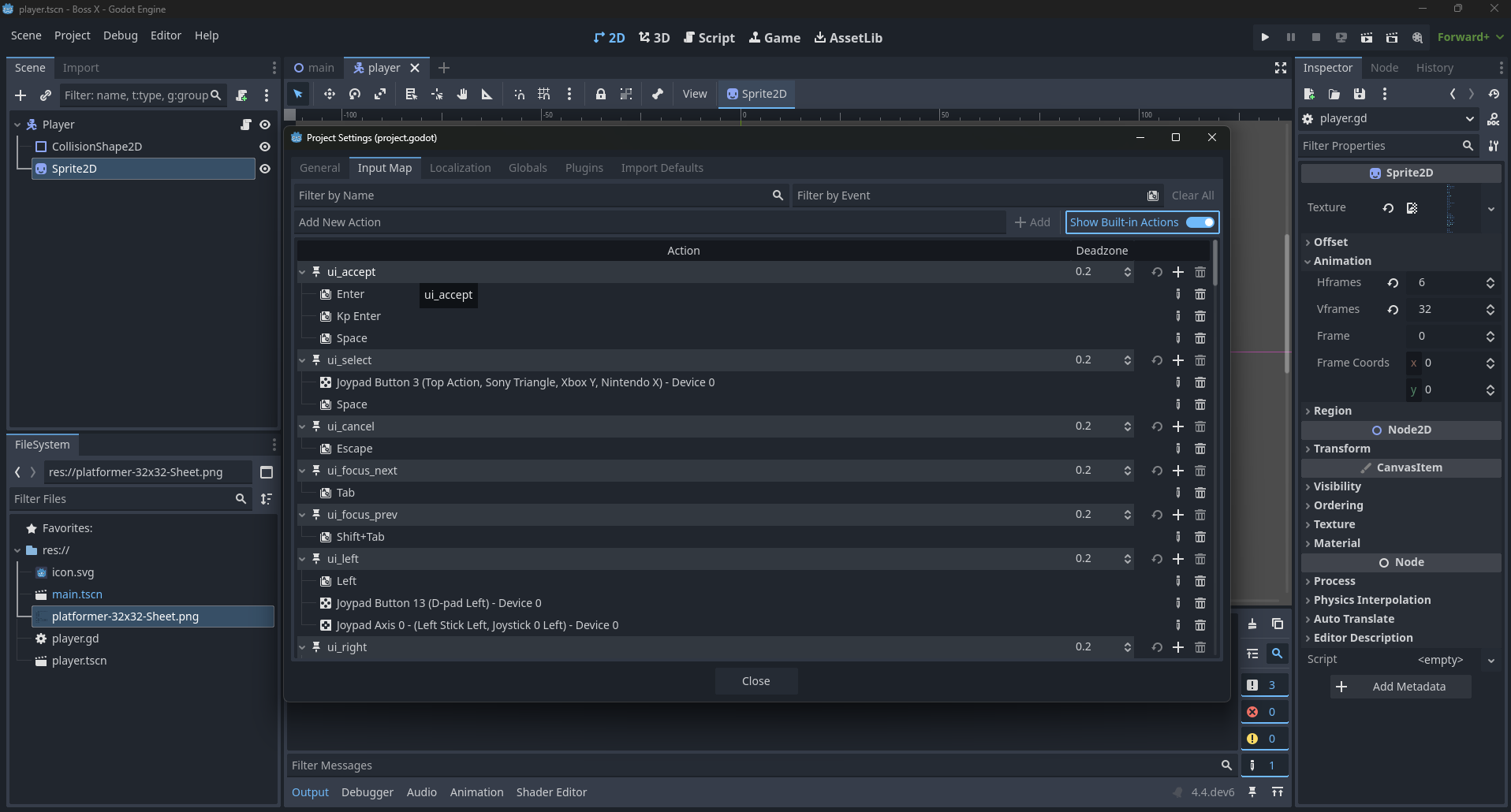This screenshot has width=1511, height=812.
Task: Collapse the ui_accept action
Action: (x=301, y=272)
